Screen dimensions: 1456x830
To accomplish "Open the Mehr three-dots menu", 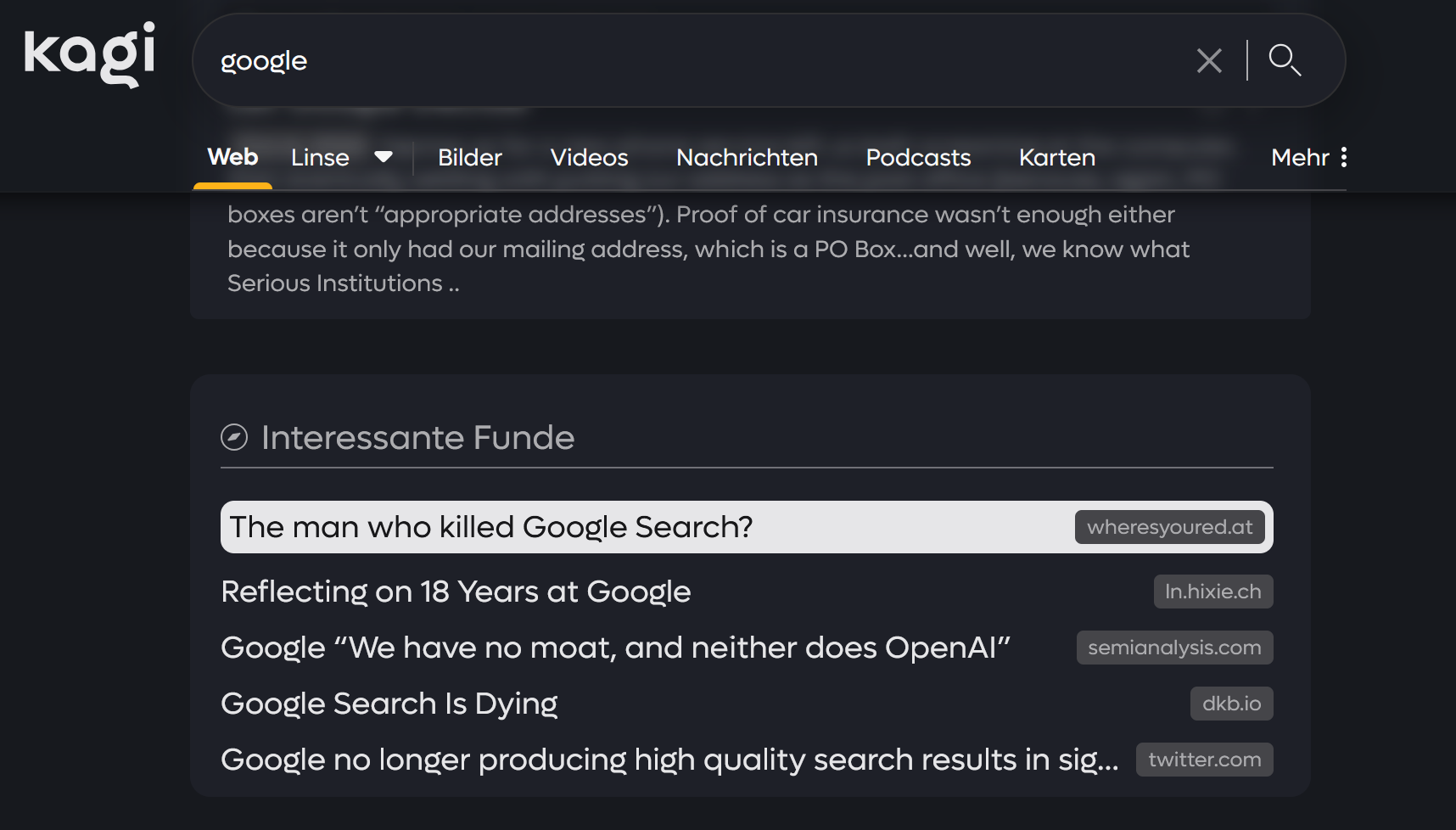I will point(1309,157).
